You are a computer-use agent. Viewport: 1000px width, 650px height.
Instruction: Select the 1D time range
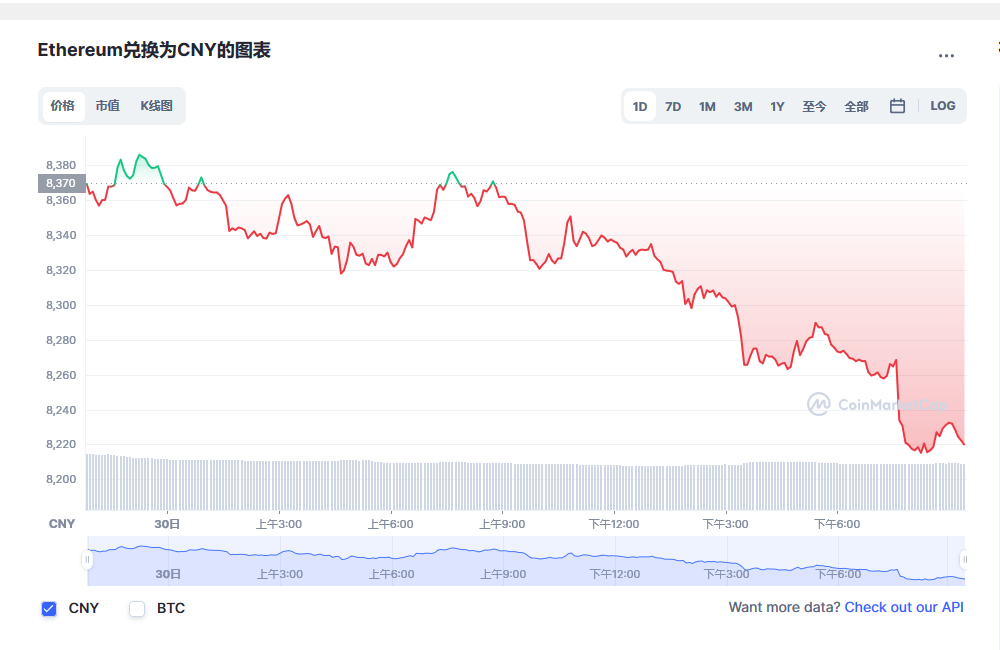[x=640, y=107]
